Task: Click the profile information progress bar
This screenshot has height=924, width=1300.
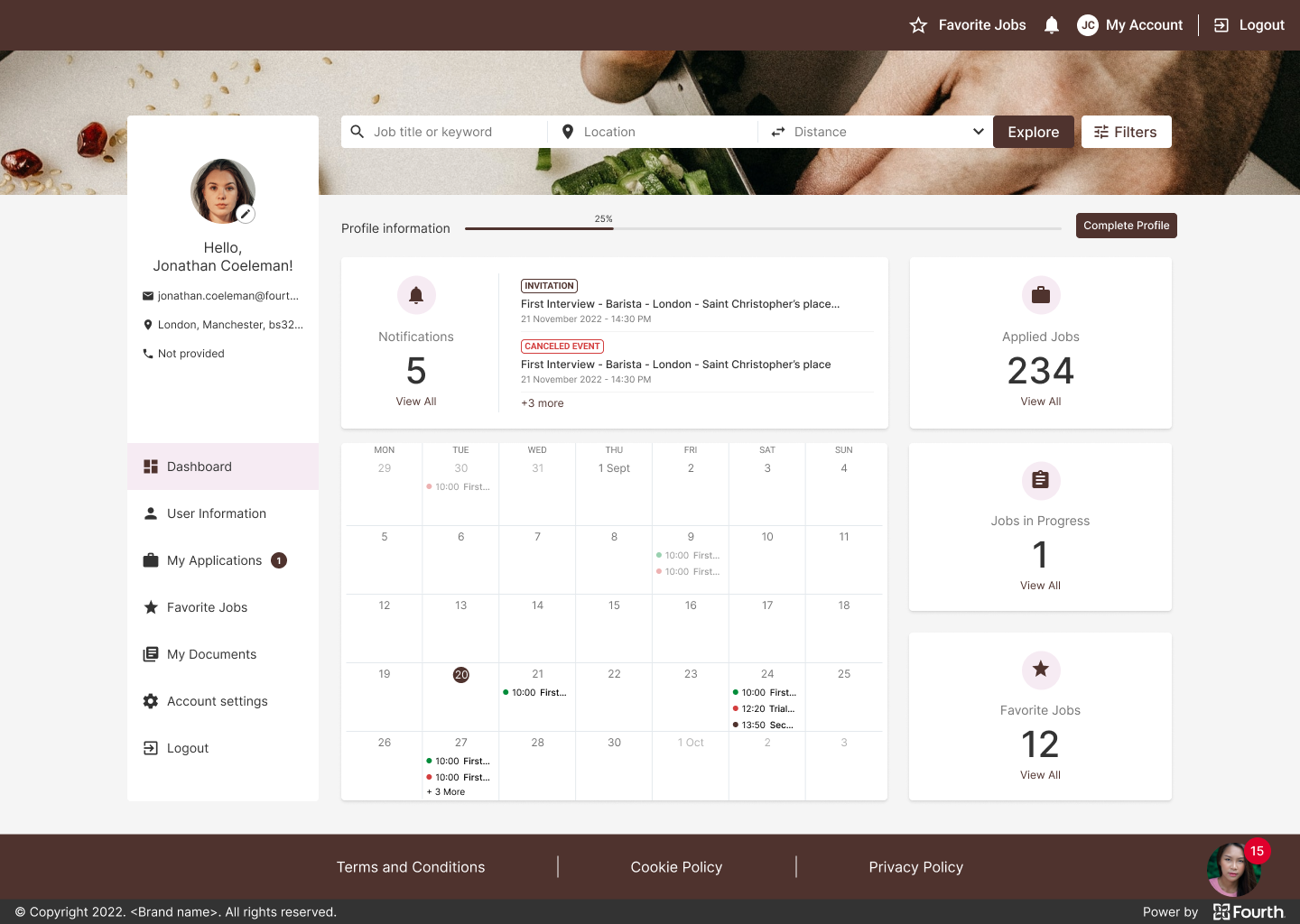Action: click(763, 229)
